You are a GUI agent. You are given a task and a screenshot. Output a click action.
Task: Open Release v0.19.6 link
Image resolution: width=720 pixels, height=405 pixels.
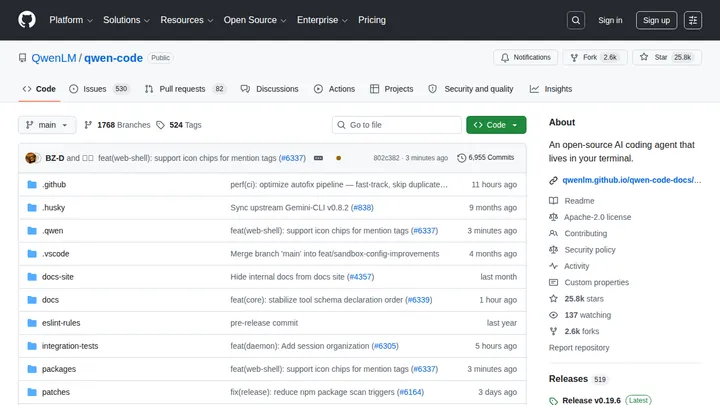591,400
